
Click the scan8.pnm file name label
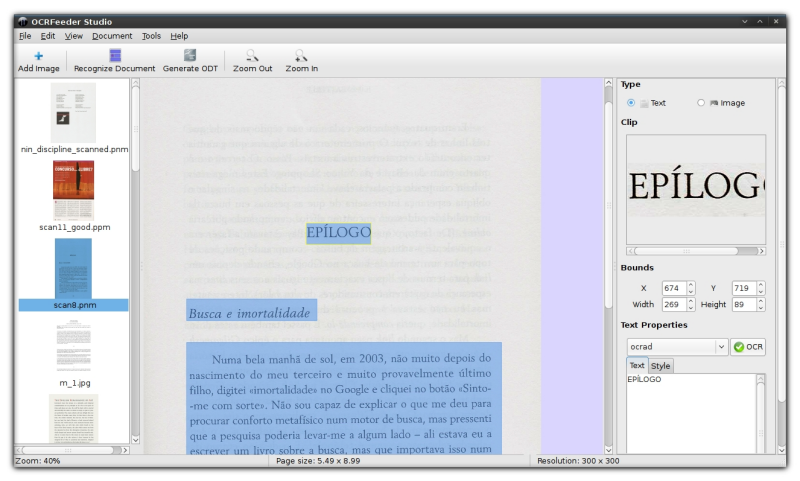[74, 305]
